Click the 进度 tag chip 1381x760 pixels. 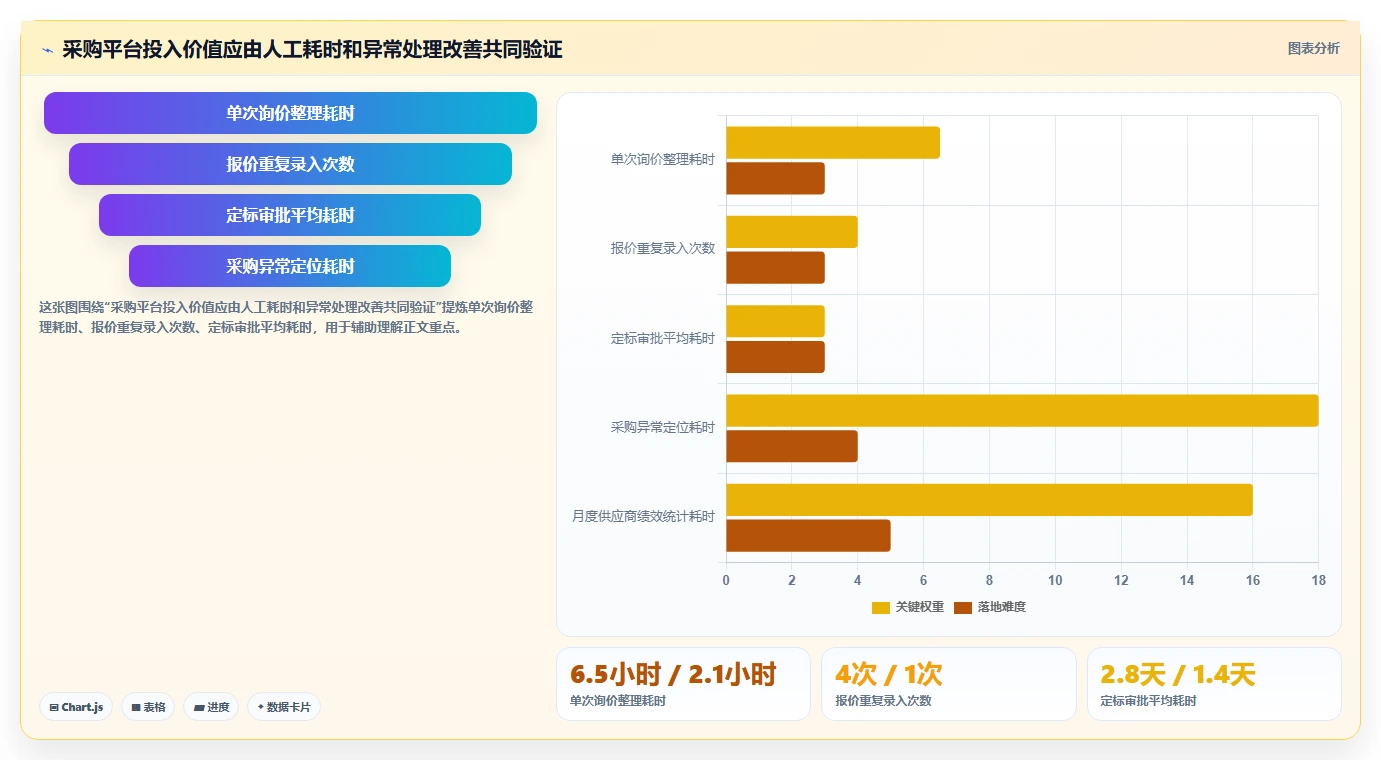[x=211, y=707]
